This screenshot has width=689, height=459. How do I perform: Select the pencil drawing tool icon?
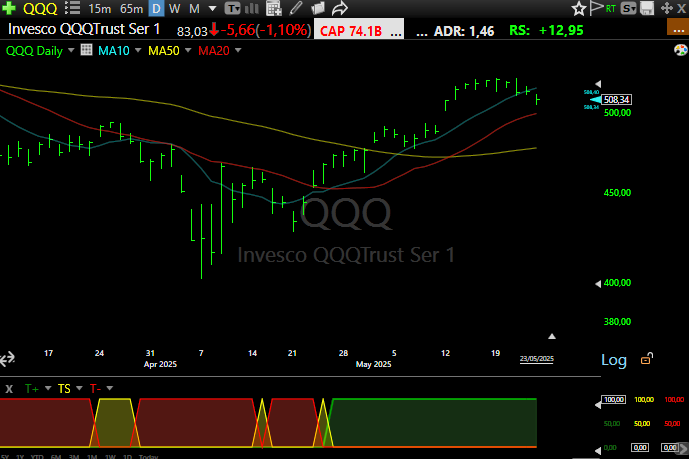[x=296, y=8]
